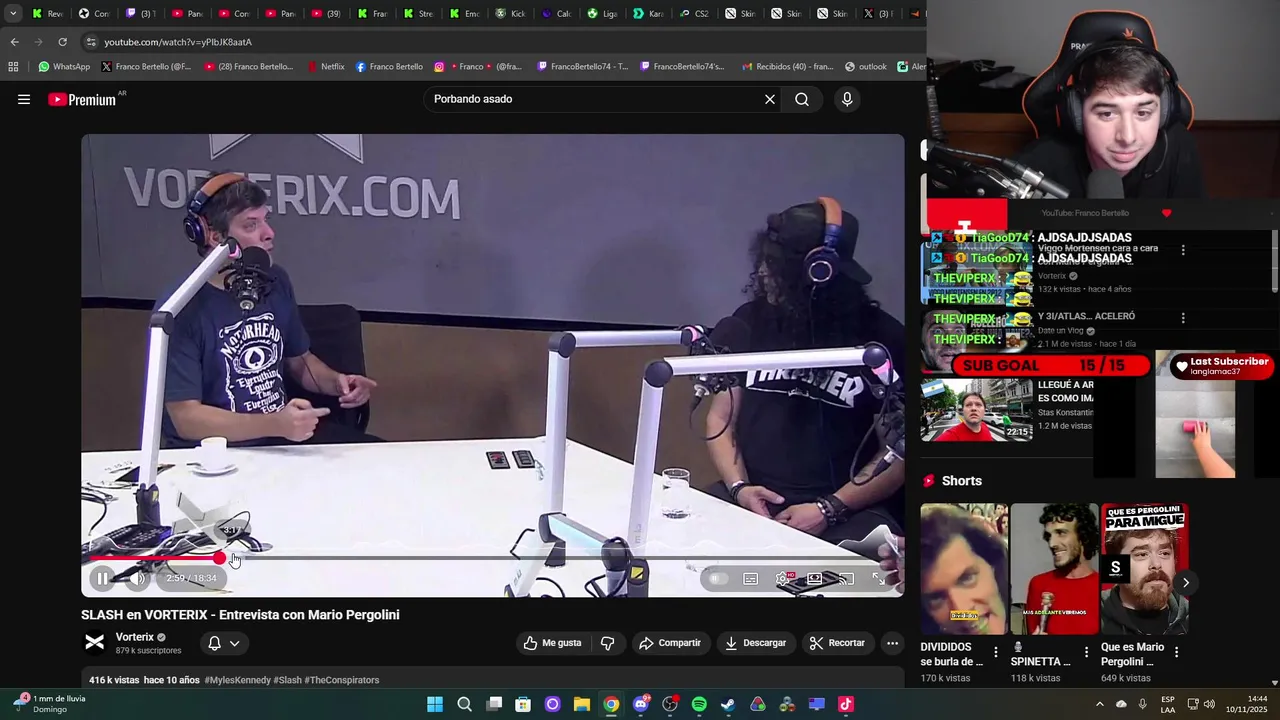The width and height of the screenshot is (1280, 720).
Task: Click the Compartir share button
Action: 670,643
